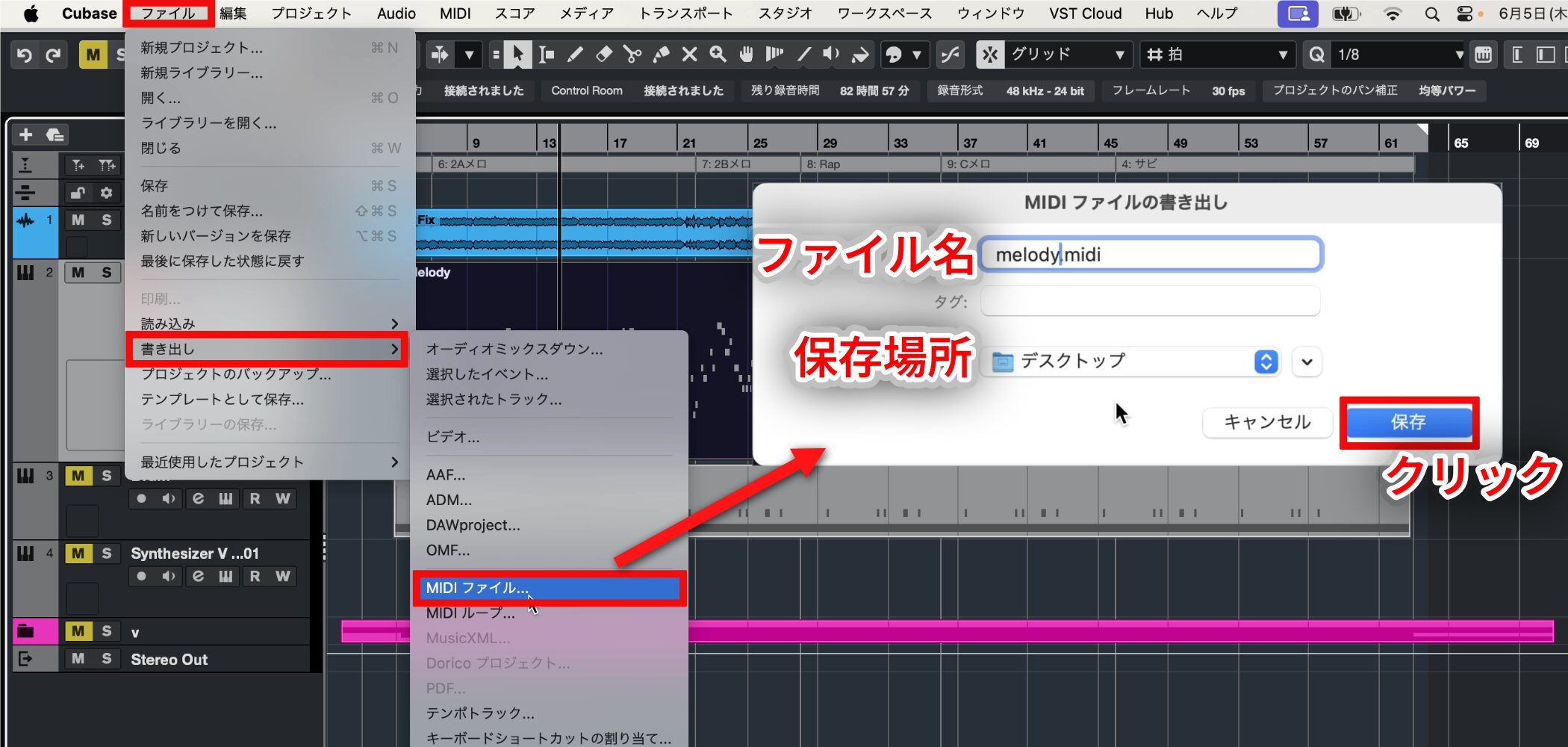Unmute track 3
This screenshot has width=1568, height=747.
click(78, 476)
